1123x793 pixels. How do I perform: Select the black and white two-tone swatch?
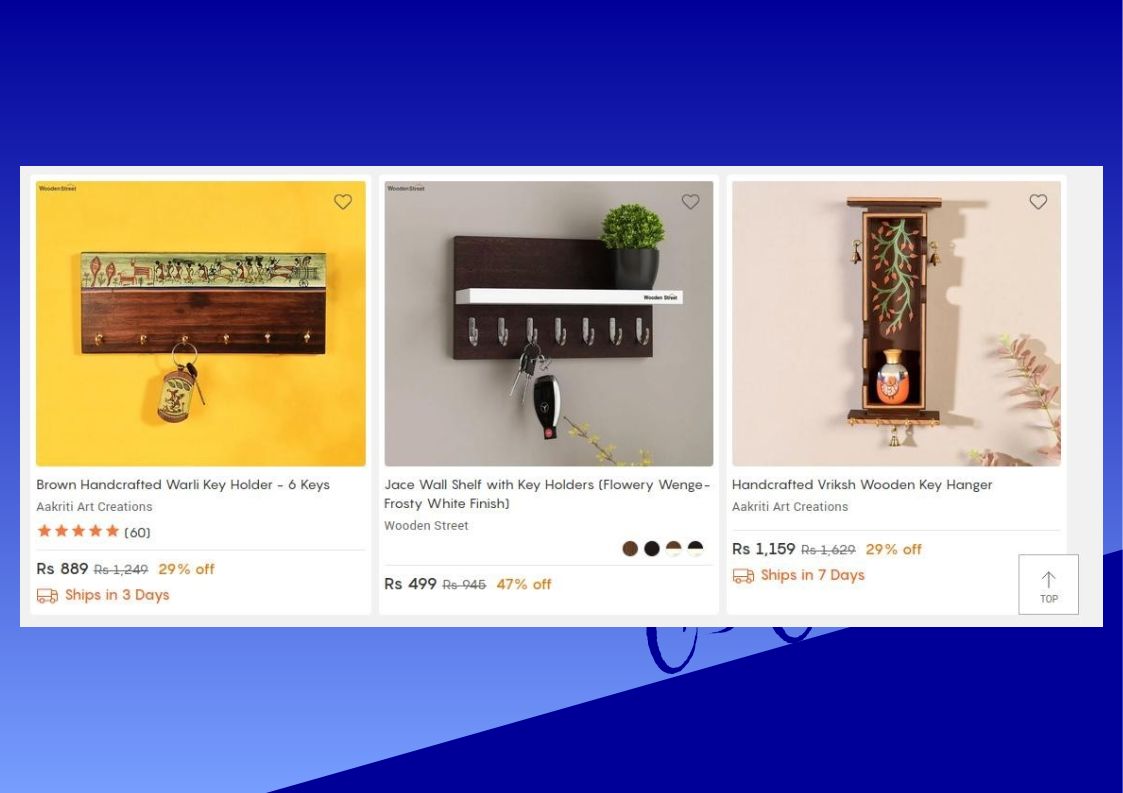pos(695,549)
